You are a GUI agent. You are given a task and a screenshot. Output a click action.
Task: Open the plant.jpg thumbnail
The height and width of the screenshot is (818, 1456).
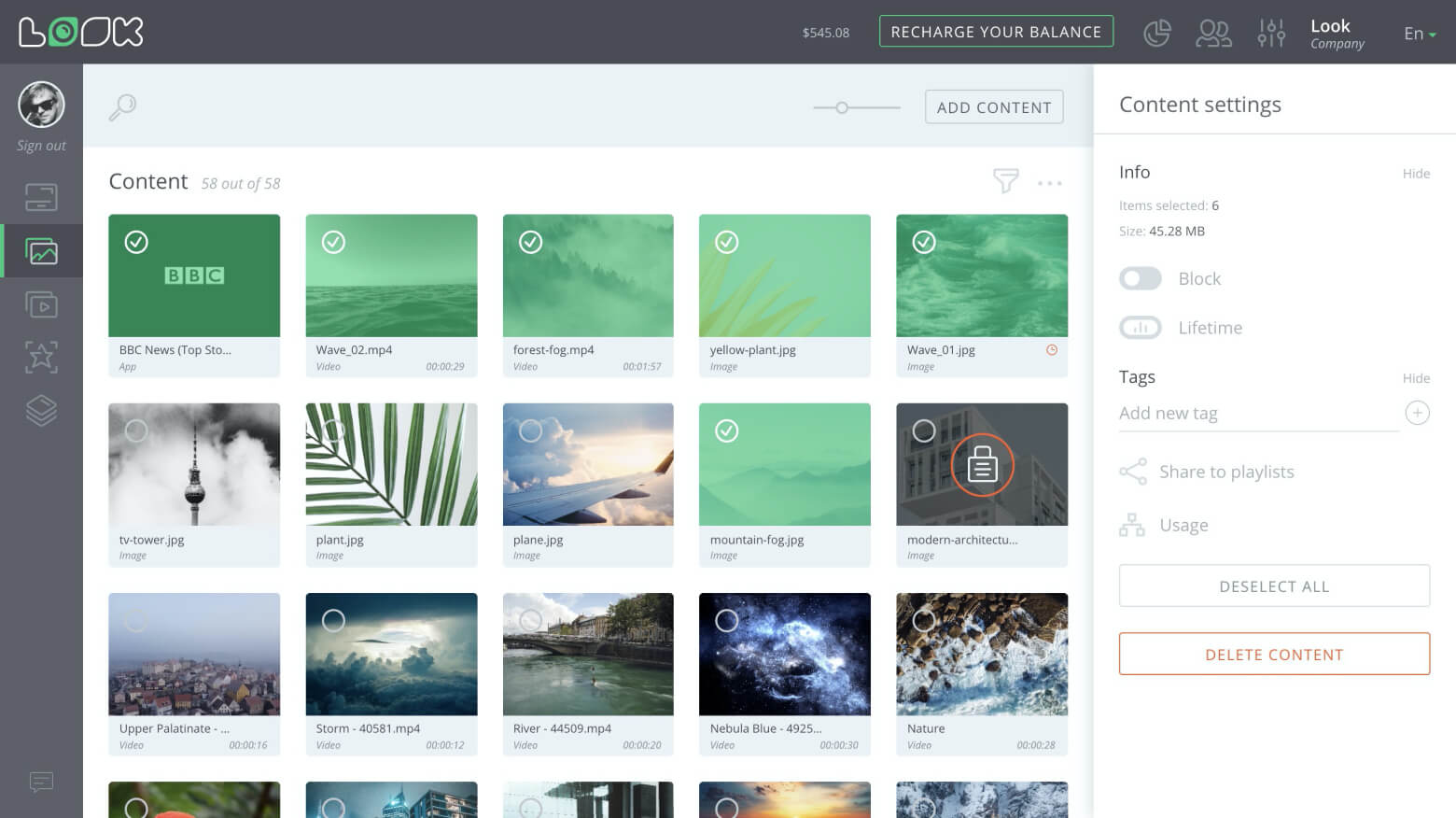[x=391, y=464]
